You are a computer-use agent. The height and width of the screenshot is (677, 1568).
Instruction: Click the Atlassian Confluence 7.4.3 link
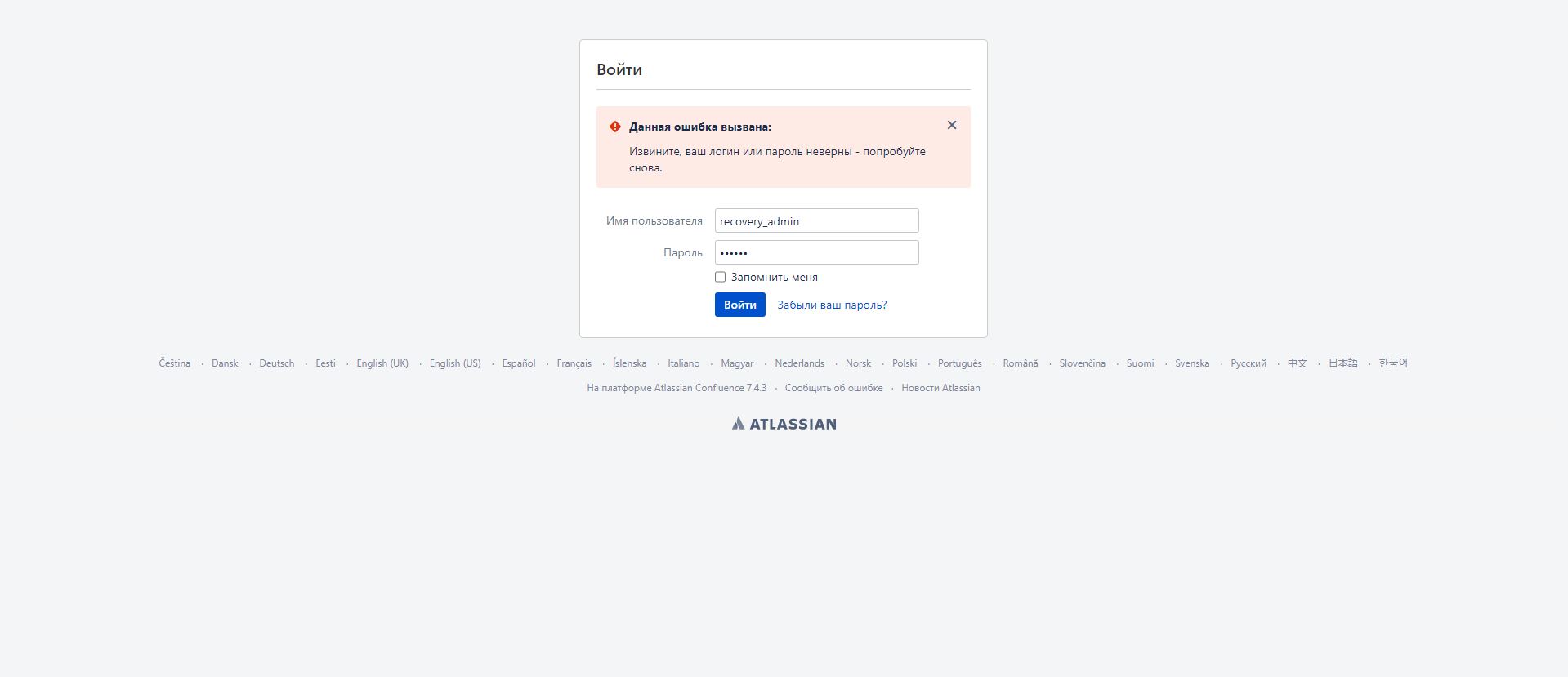pos(710,388)
